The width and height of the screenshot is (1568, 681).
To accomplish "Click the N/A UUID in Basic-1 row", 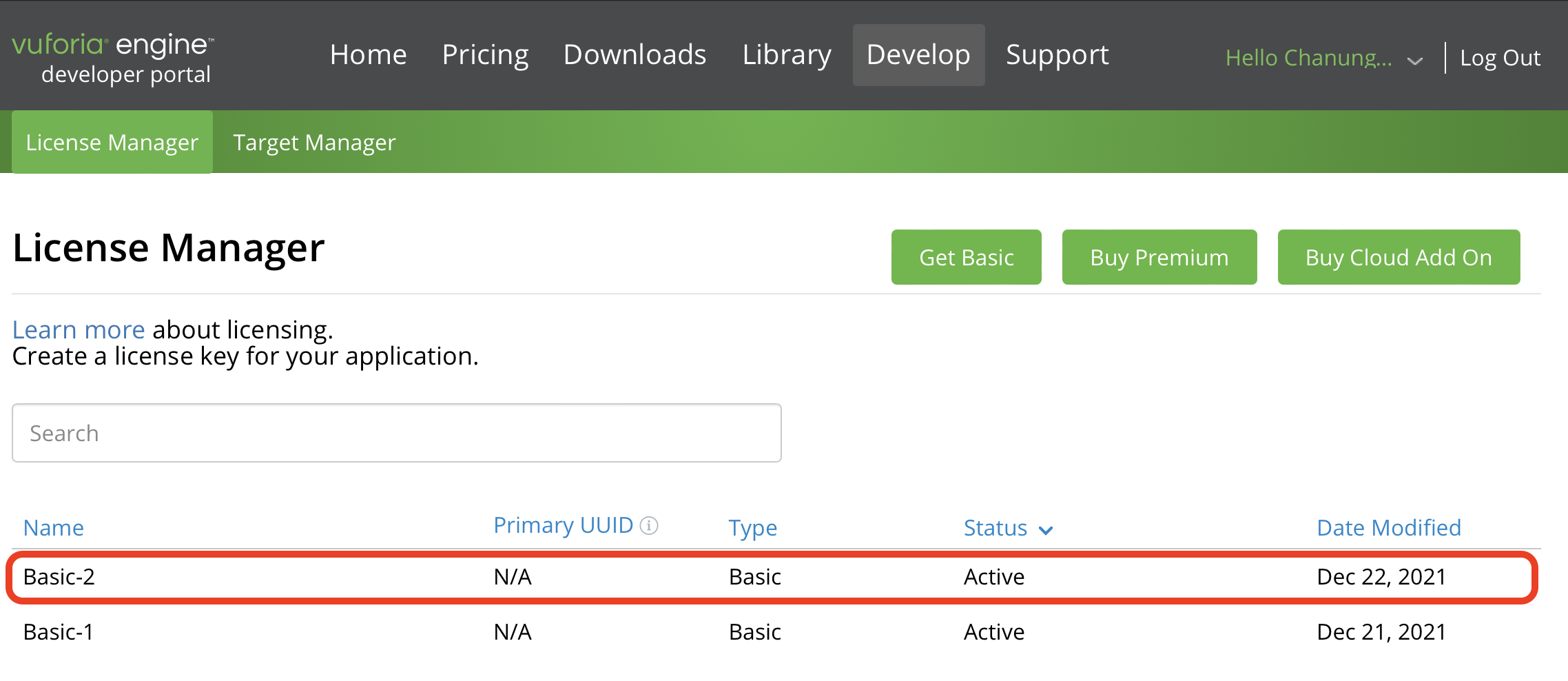I will (x=513, y=632).
